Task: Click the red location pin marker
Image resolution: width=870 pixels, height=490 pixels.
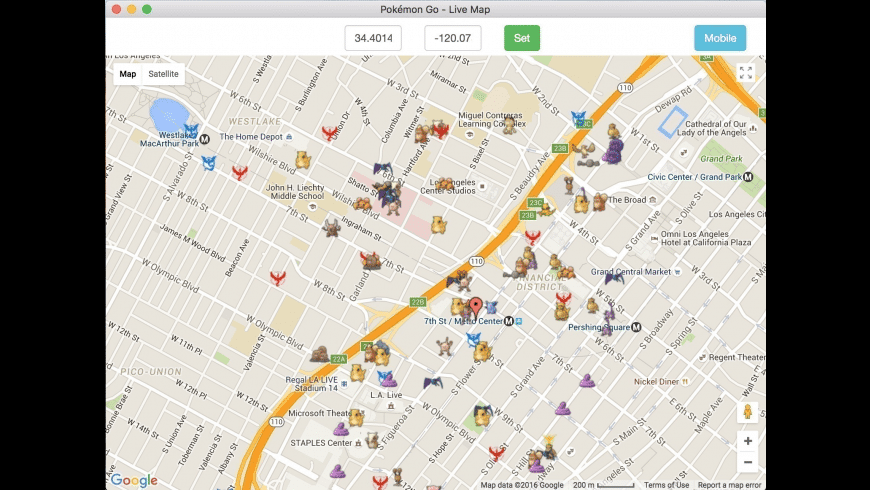Action: [476, 307]
